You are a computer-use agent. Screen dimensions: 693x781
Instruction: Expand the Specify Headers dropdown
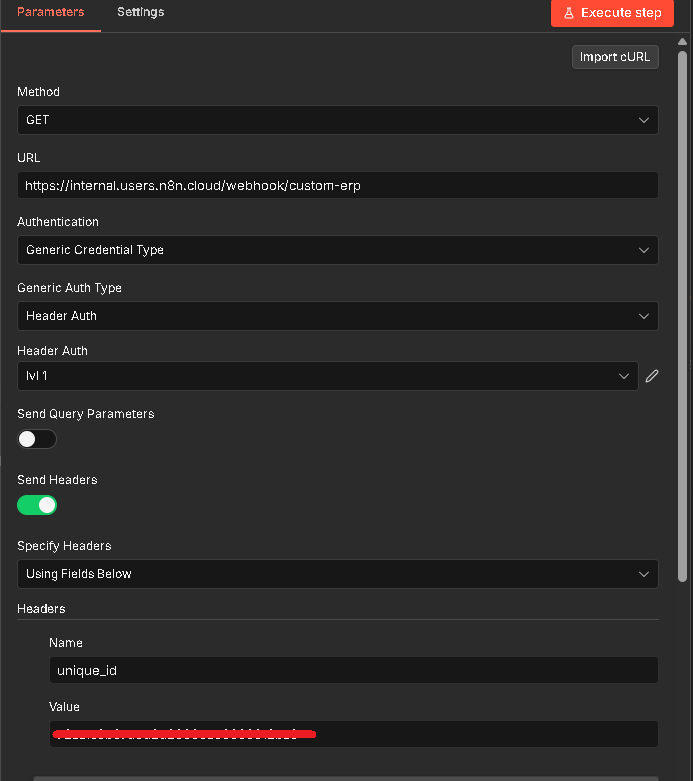pos(337,574)
